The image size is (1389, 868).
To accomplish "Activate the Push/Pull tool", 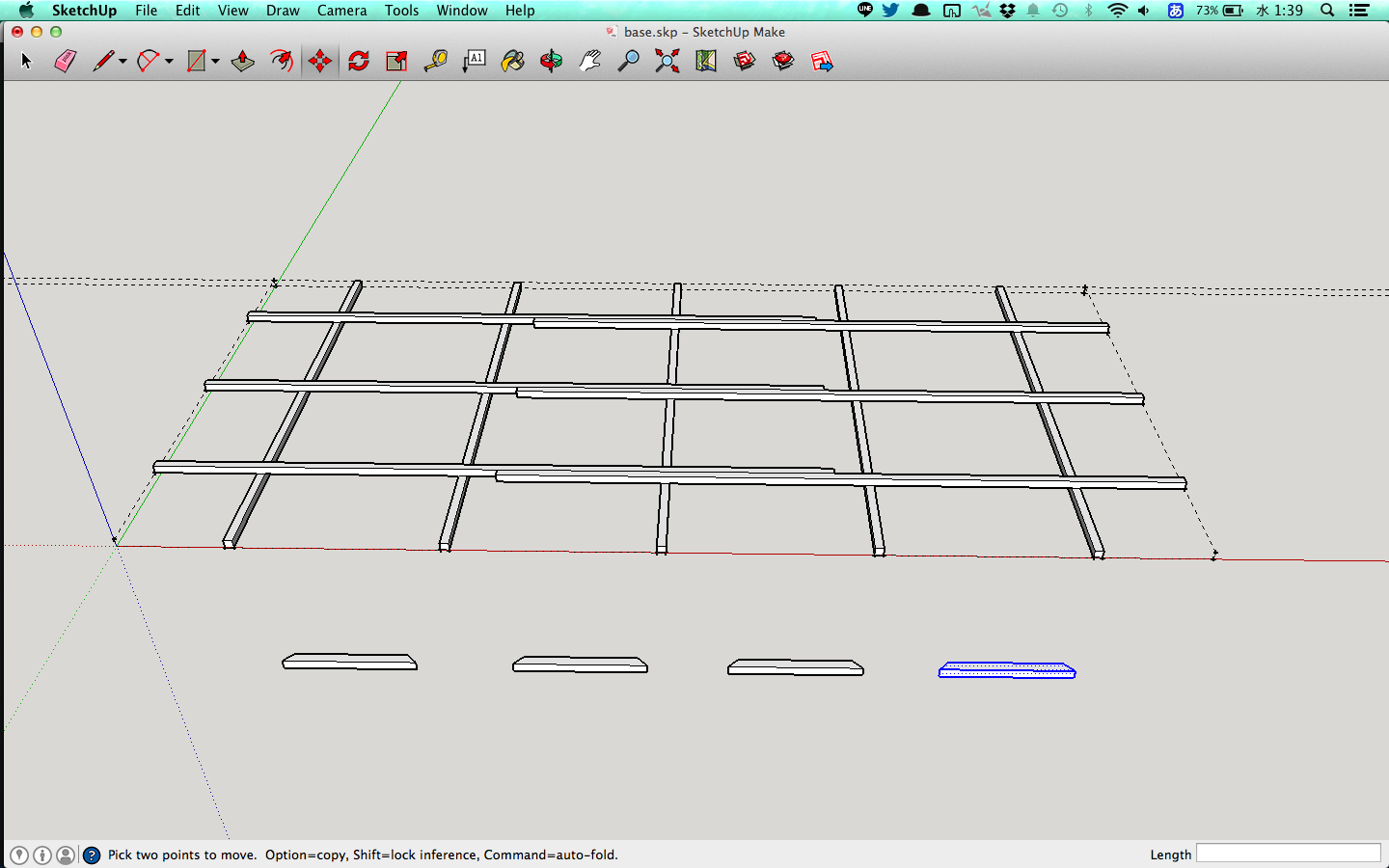I will coord(242,62).
